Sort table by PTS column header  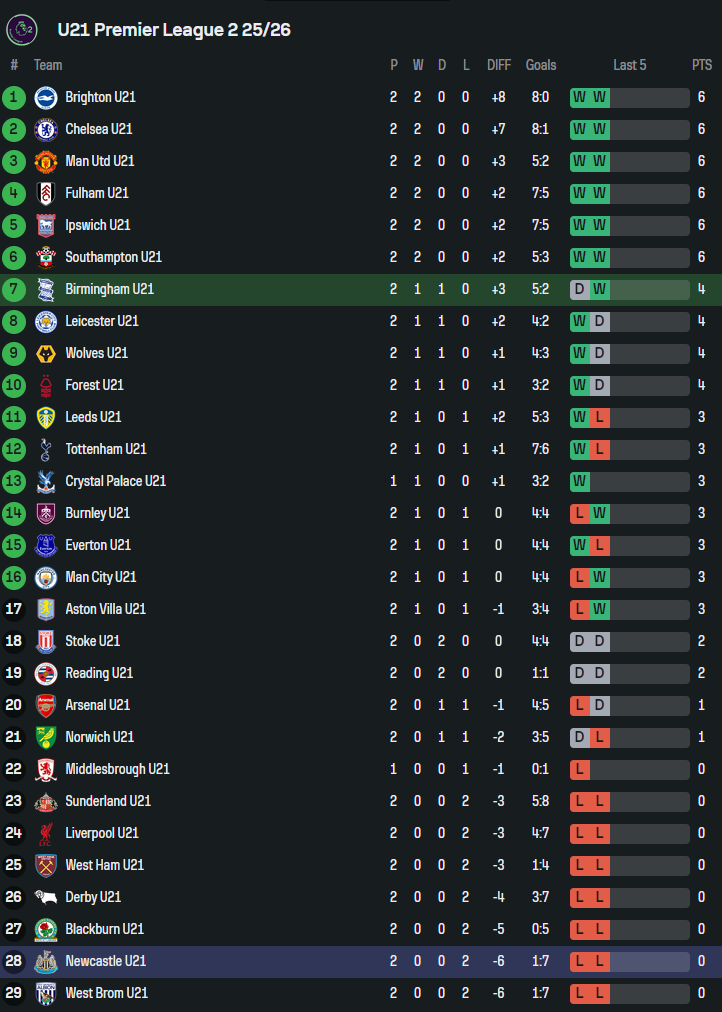(702, 65)
